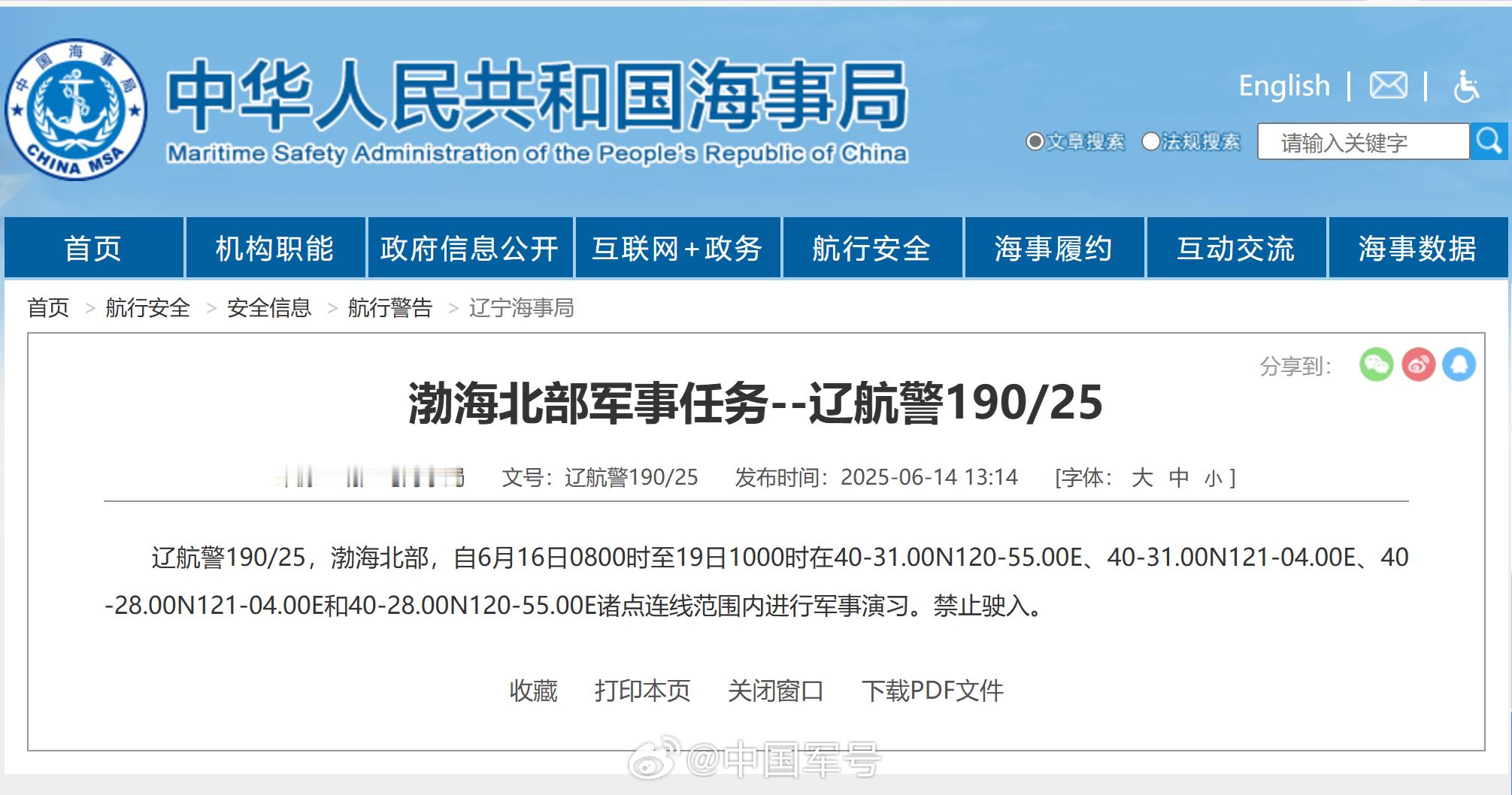The height and width of the screenshot is (795, 1512).
Task: Click the 收藏 bookmark link
Action: [534, 690]
